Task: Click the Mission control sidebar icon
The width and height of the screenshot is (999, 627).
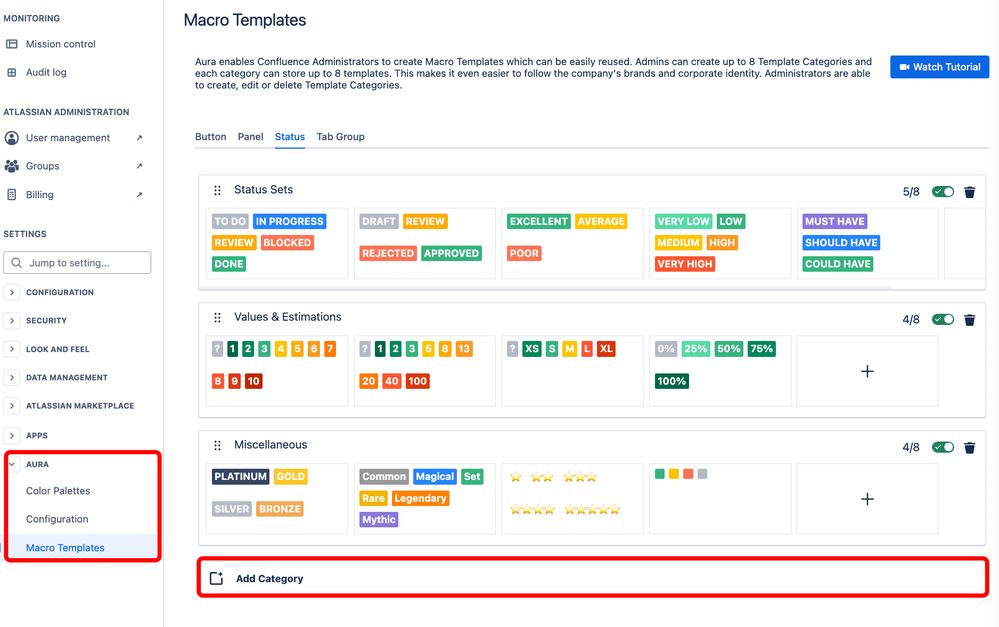Action: click(13, 44)
